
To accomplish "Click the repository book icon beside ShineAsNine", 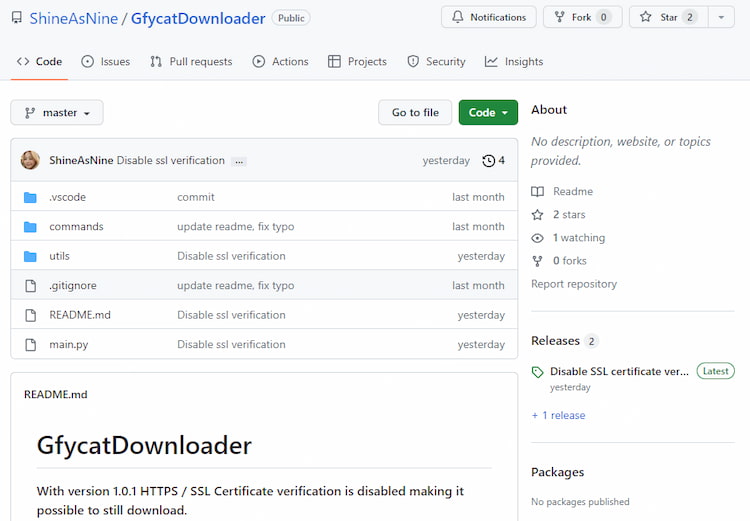I will coord(17,18).
